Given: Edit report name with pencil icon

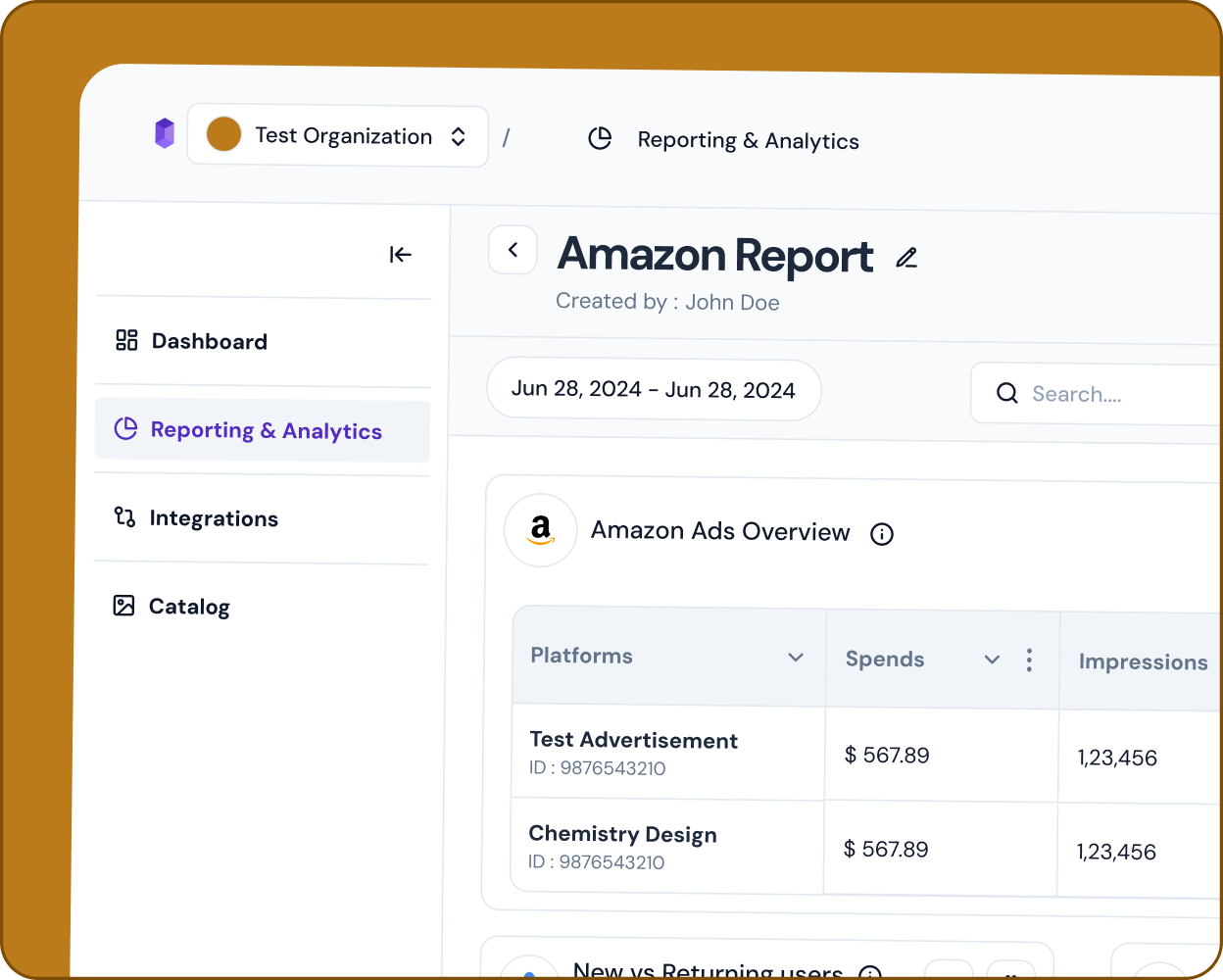Looking at the screenshot, I should point(906,258).
